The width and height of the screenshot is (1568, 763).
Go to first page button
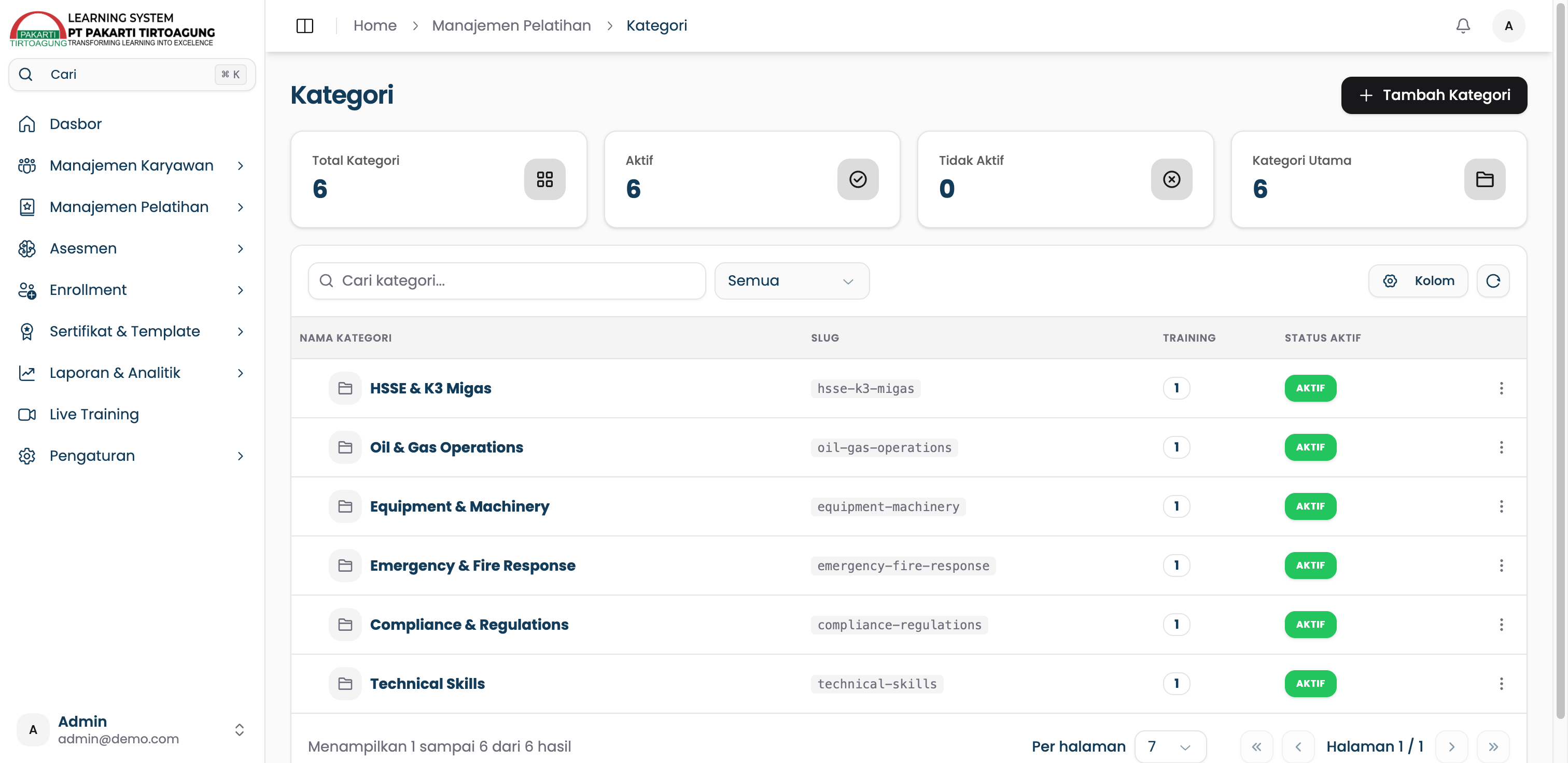pyautogui.click(x=1256, y=746)
